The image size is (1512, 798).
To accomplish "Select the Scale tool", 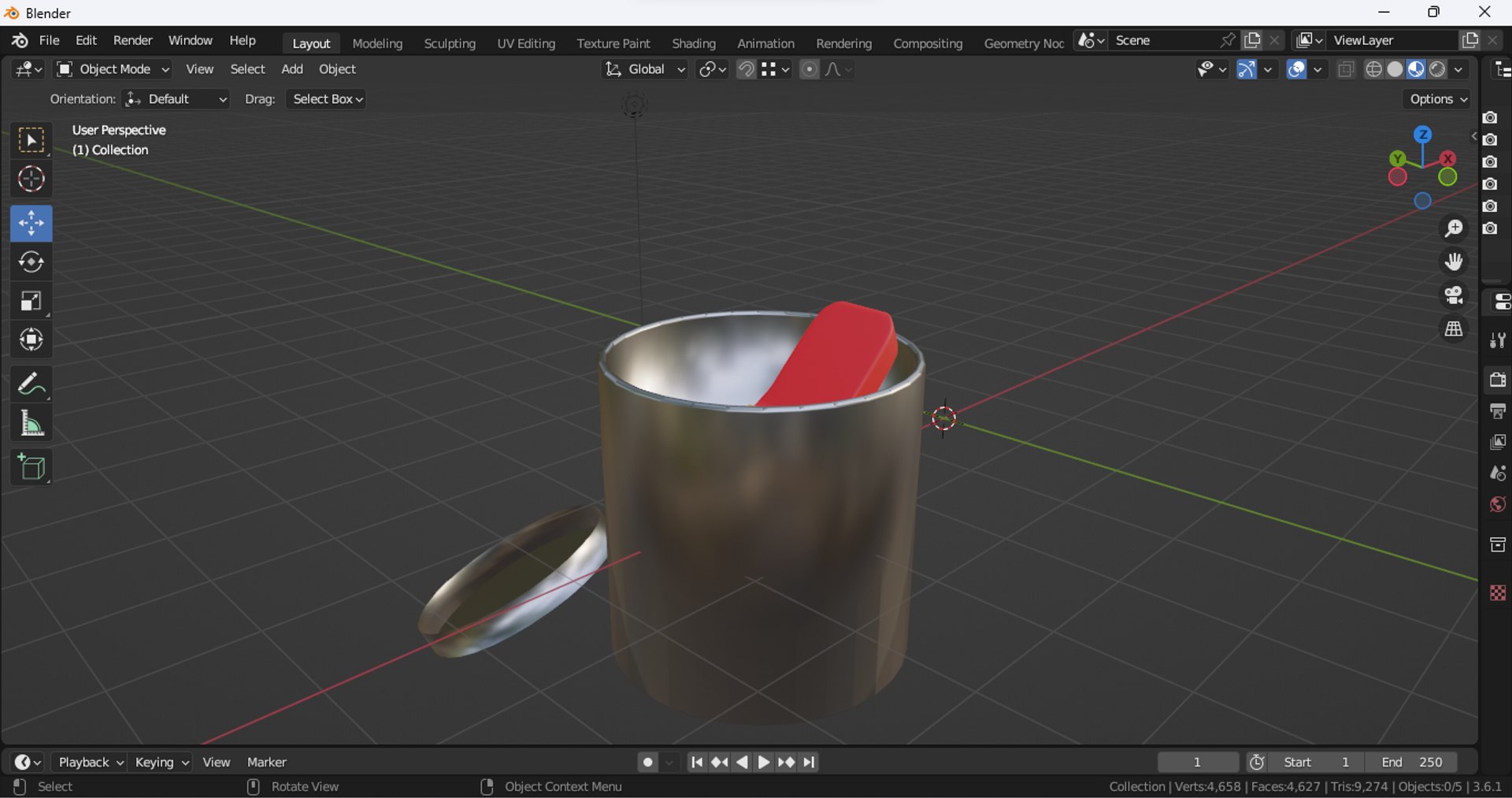I will tap(31, 301).
